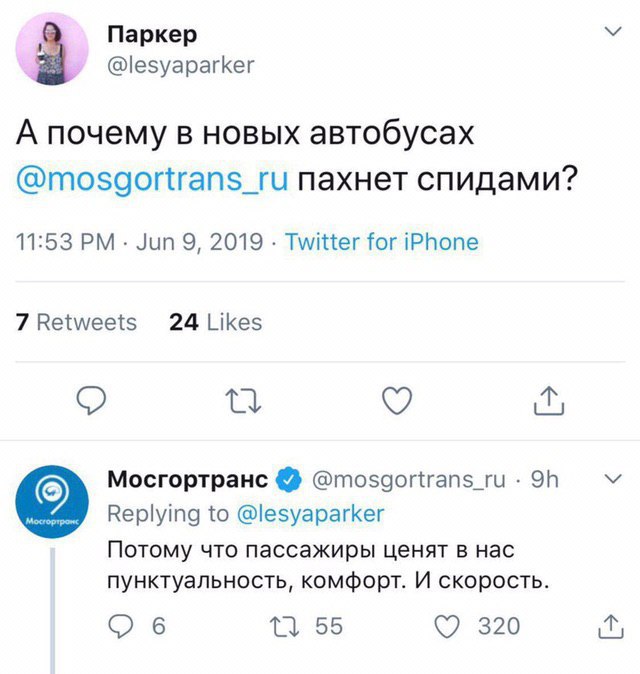640x674 pixels.
Task: Like the main tweet with heart icon
Action: pos(398,401)
